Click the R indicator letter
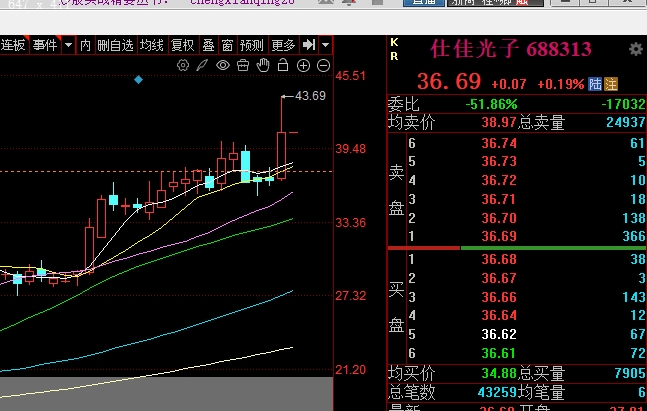 [x=394, y=56]
